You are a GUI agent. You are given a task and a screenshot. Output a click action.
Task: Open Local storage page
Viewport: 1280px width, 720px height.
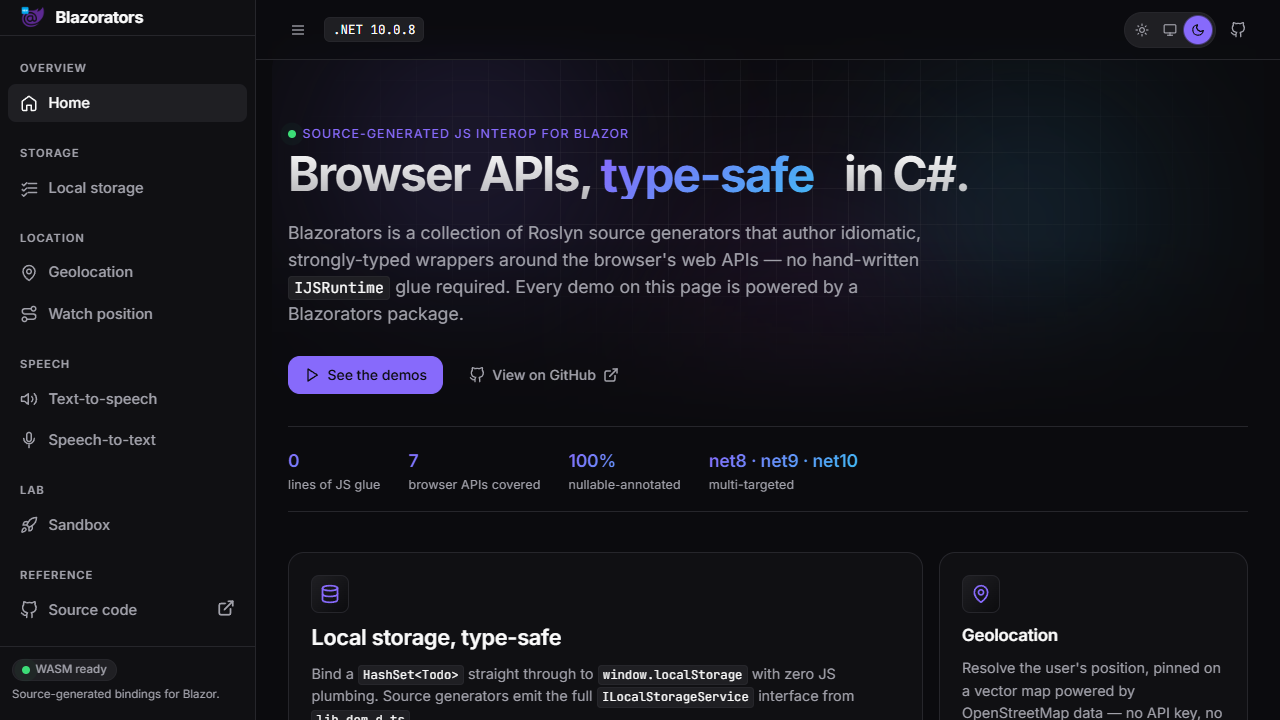[127, 188]
